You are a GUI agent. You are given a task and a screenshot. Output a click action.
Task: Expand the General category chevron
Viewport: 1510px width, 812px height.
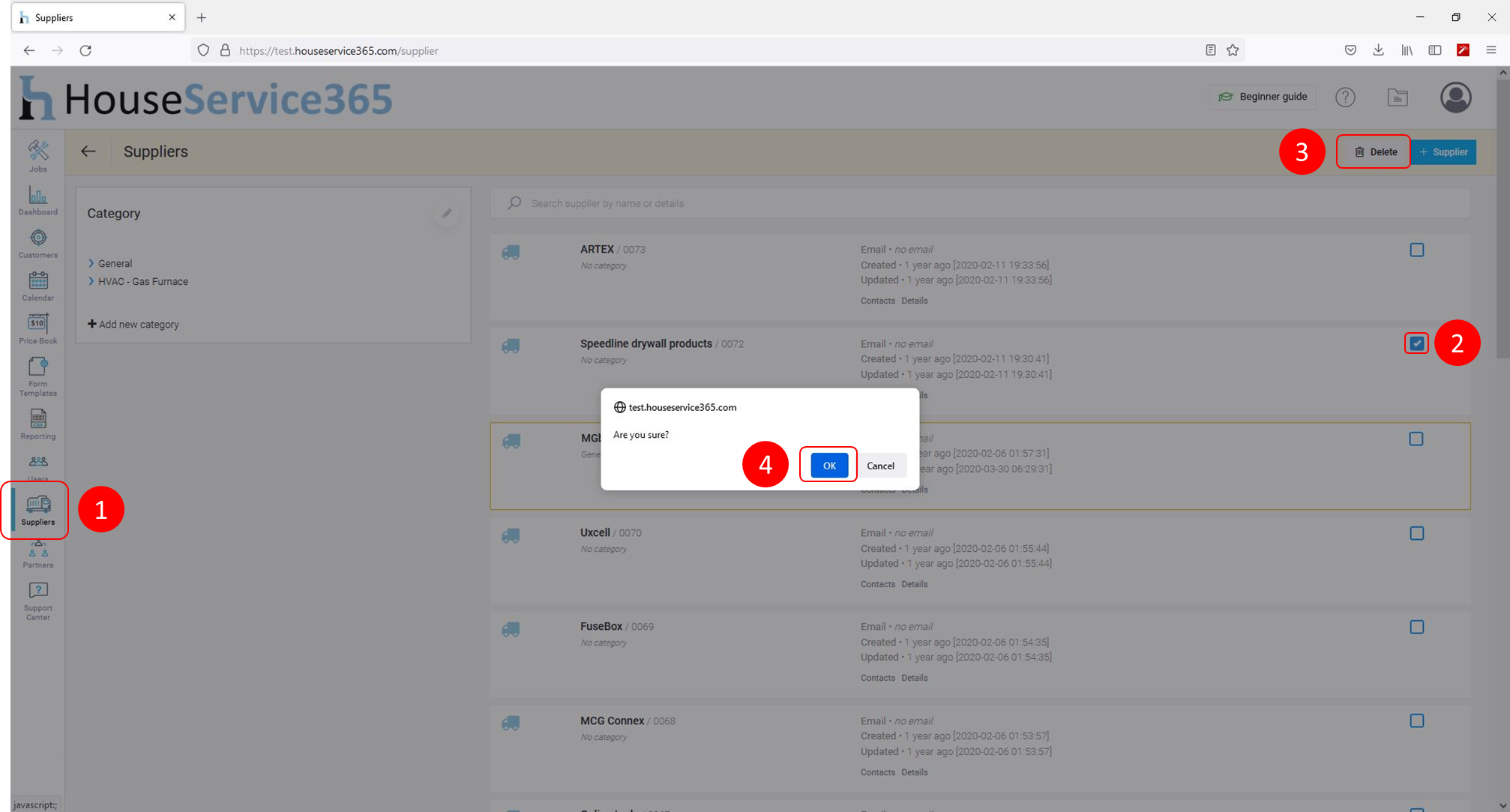pos(91,263)
